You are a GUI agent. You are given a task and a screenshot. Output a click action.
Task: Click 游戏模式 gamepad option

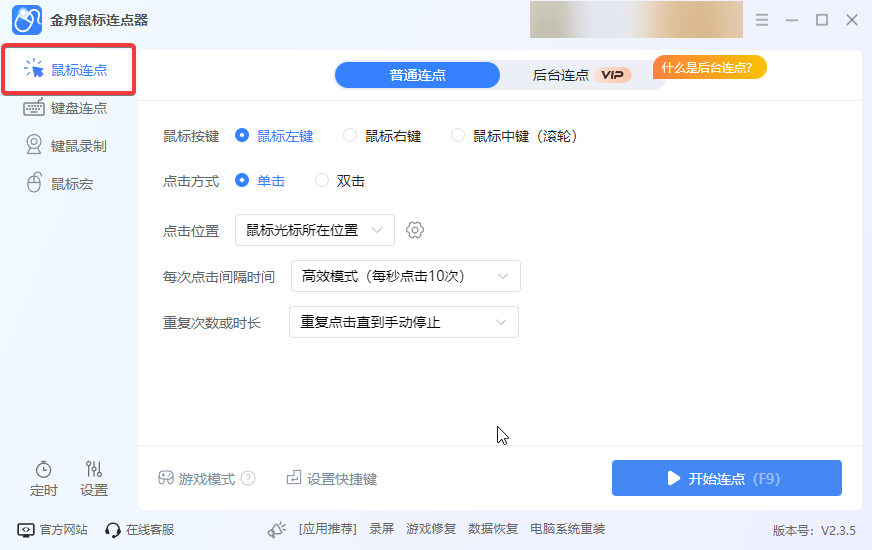tap(197, 478)
